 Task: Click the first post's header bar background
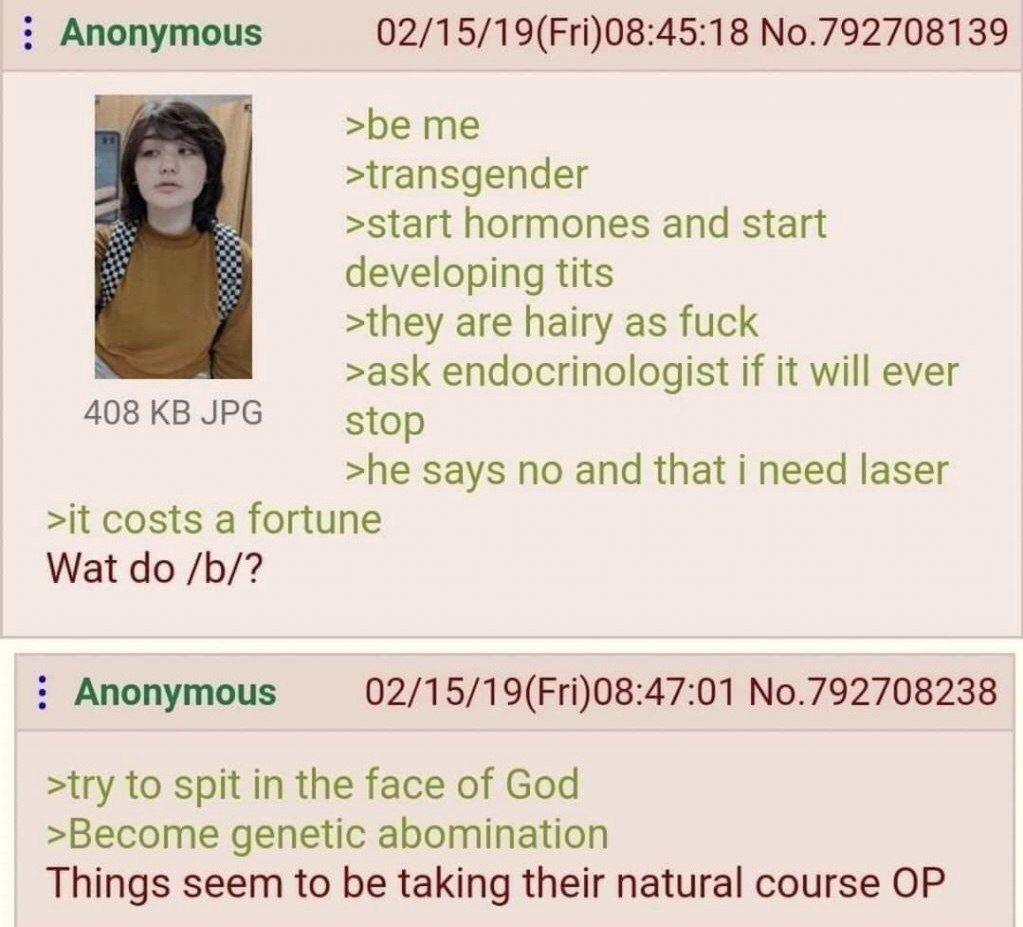click(x=512, y=35)
